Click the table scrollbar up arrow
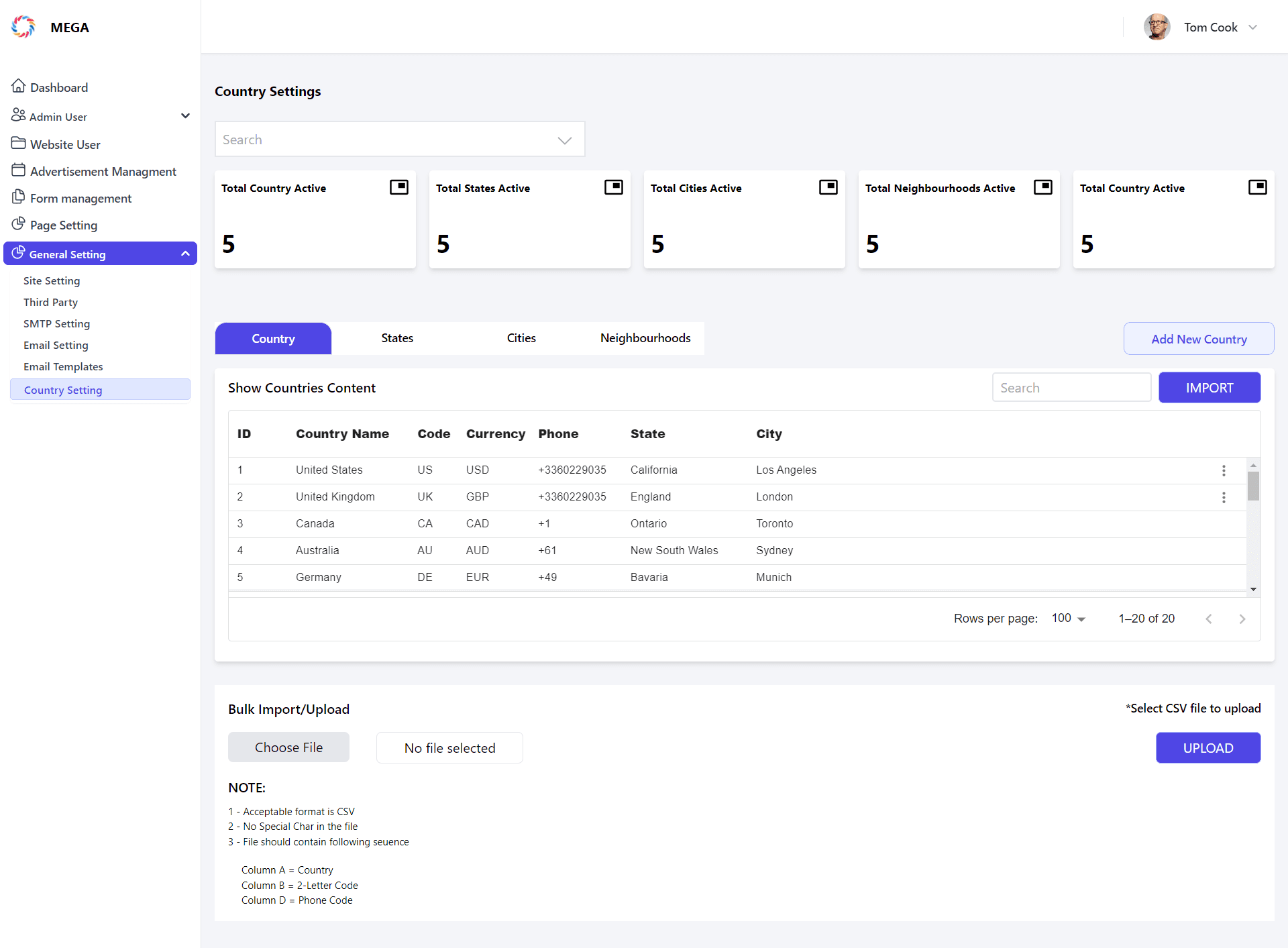1288x948 pixels. pyautogui.click(x=1253, y=465)
